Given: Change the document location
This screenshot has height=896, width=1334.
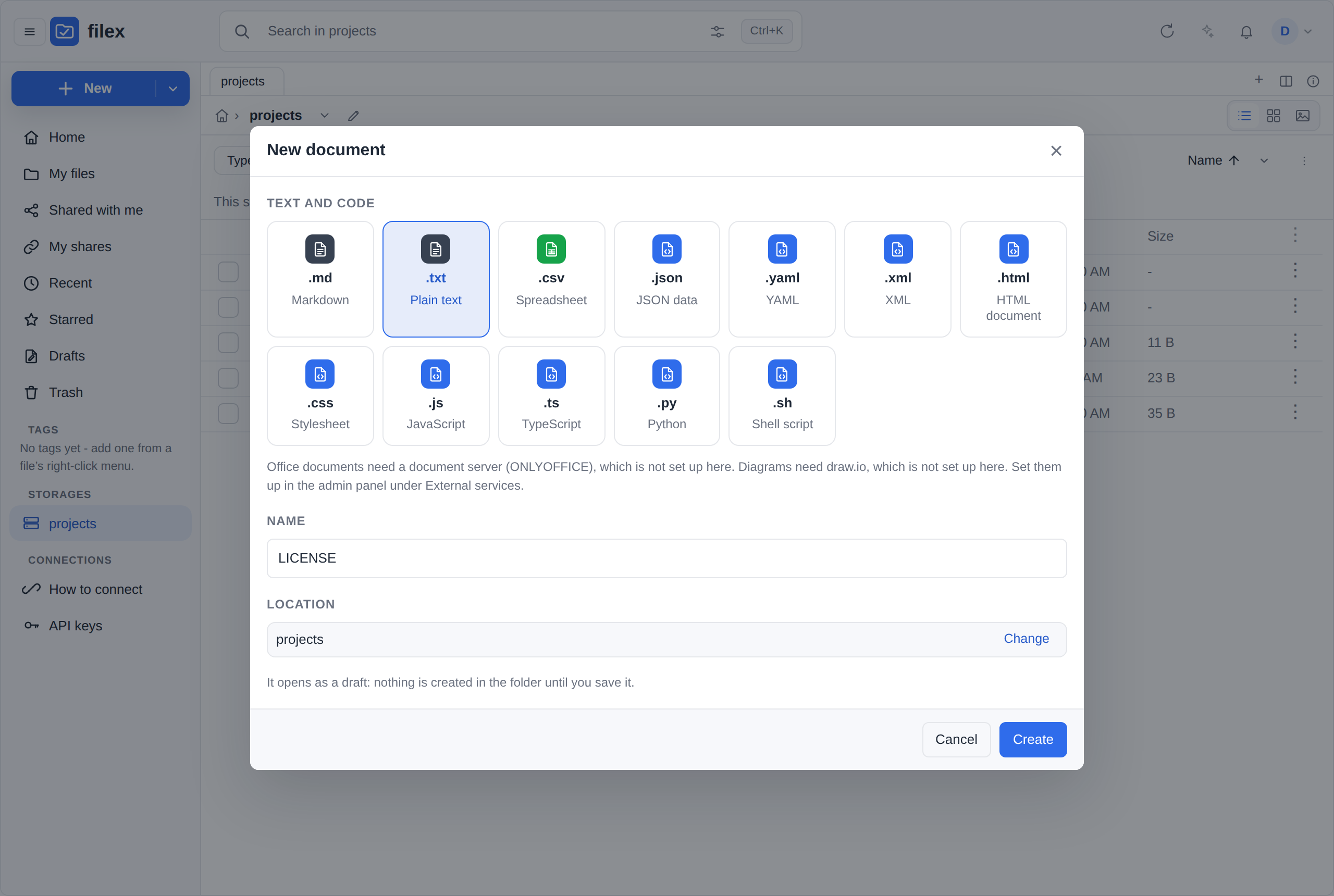Looking at the screenshot, I should click(1026, 638).
